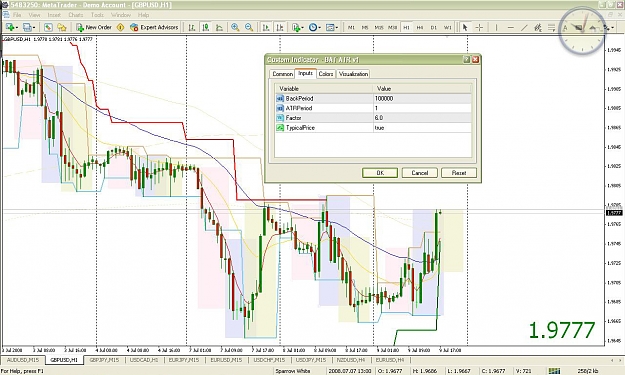Switch to Colors tab in indicator dialog
The width and height of the screenshot is (625, 375).
click(326, 74)
